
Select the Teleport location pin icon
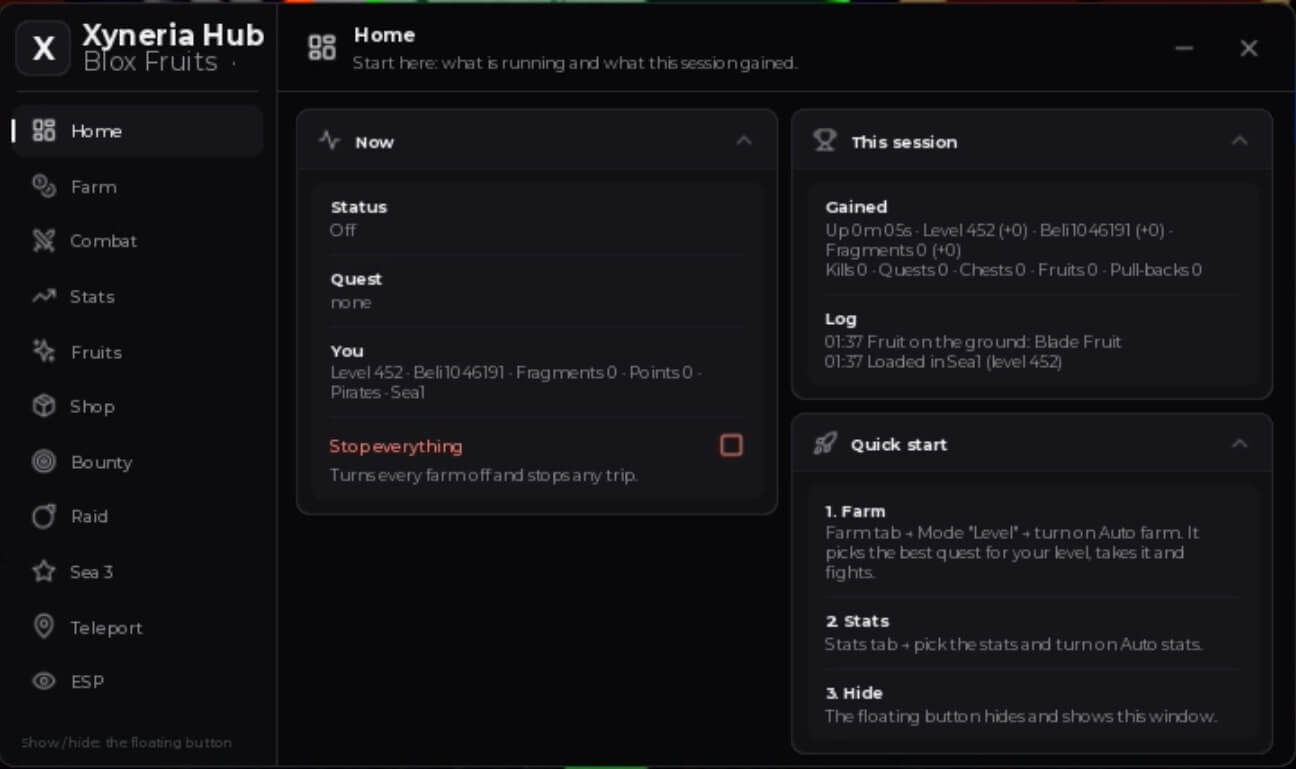tap(44, 627)
